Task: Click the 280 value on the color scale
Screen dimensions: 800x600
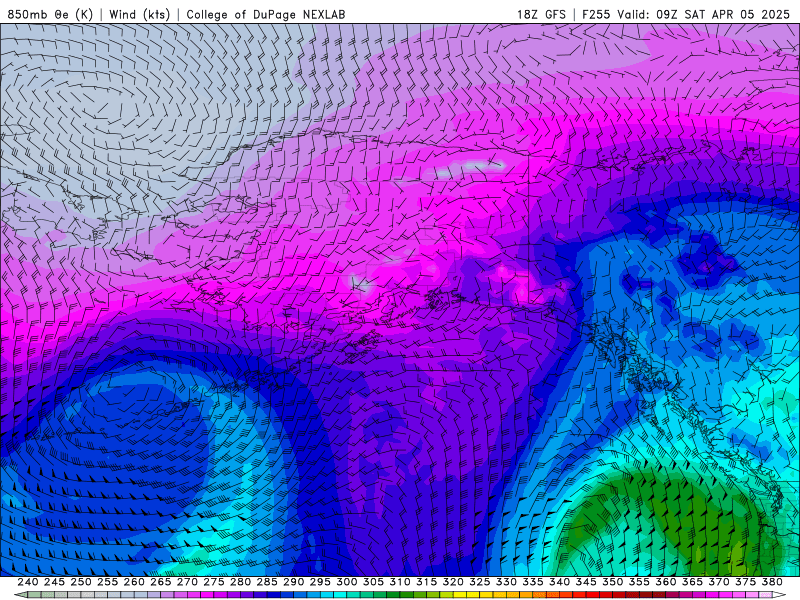Action: click(x=240, y=582)
